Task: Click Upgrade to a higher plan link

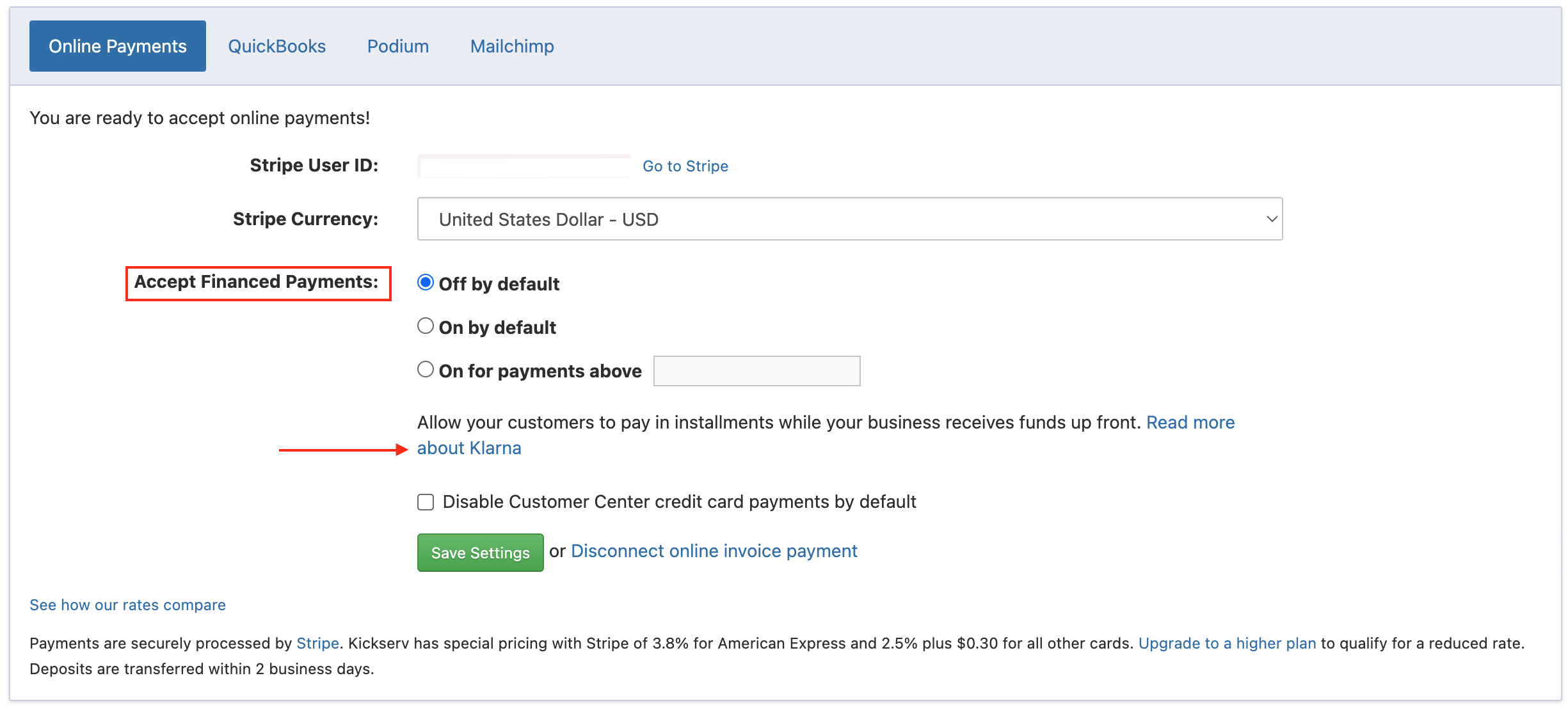Action: coord(1227,643)
